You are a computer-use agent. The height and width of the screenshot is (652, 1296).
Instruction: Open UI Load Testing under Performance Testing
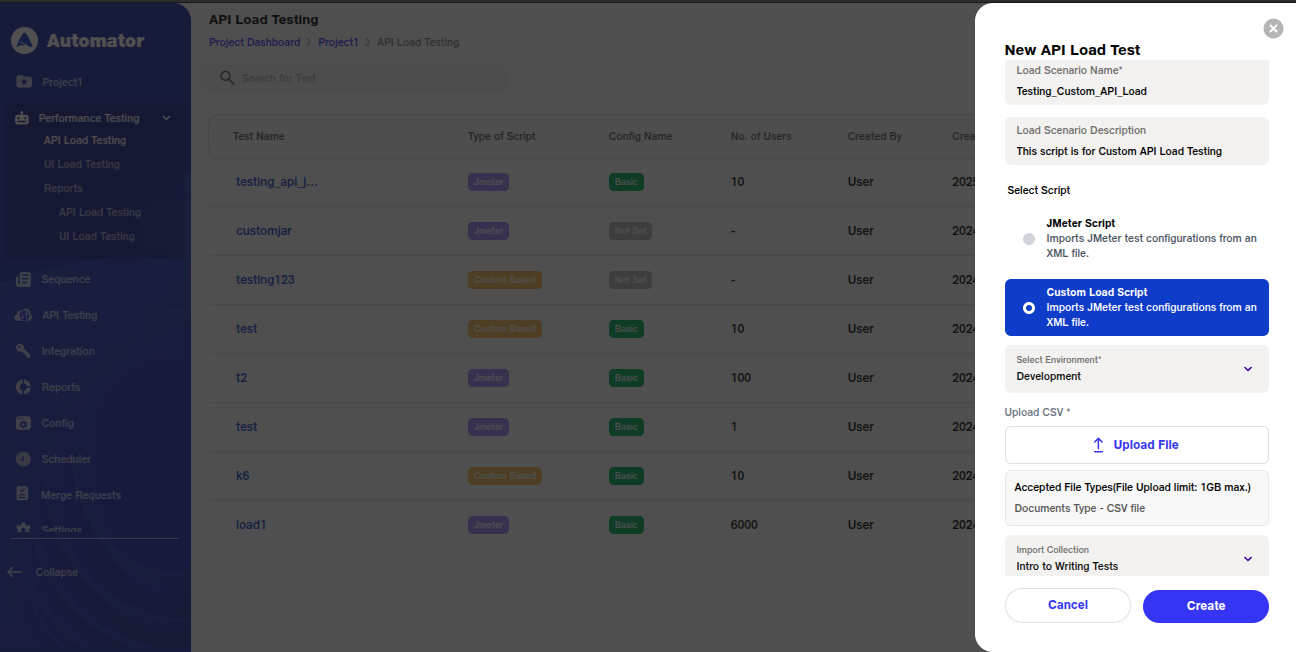click(82, 165)
